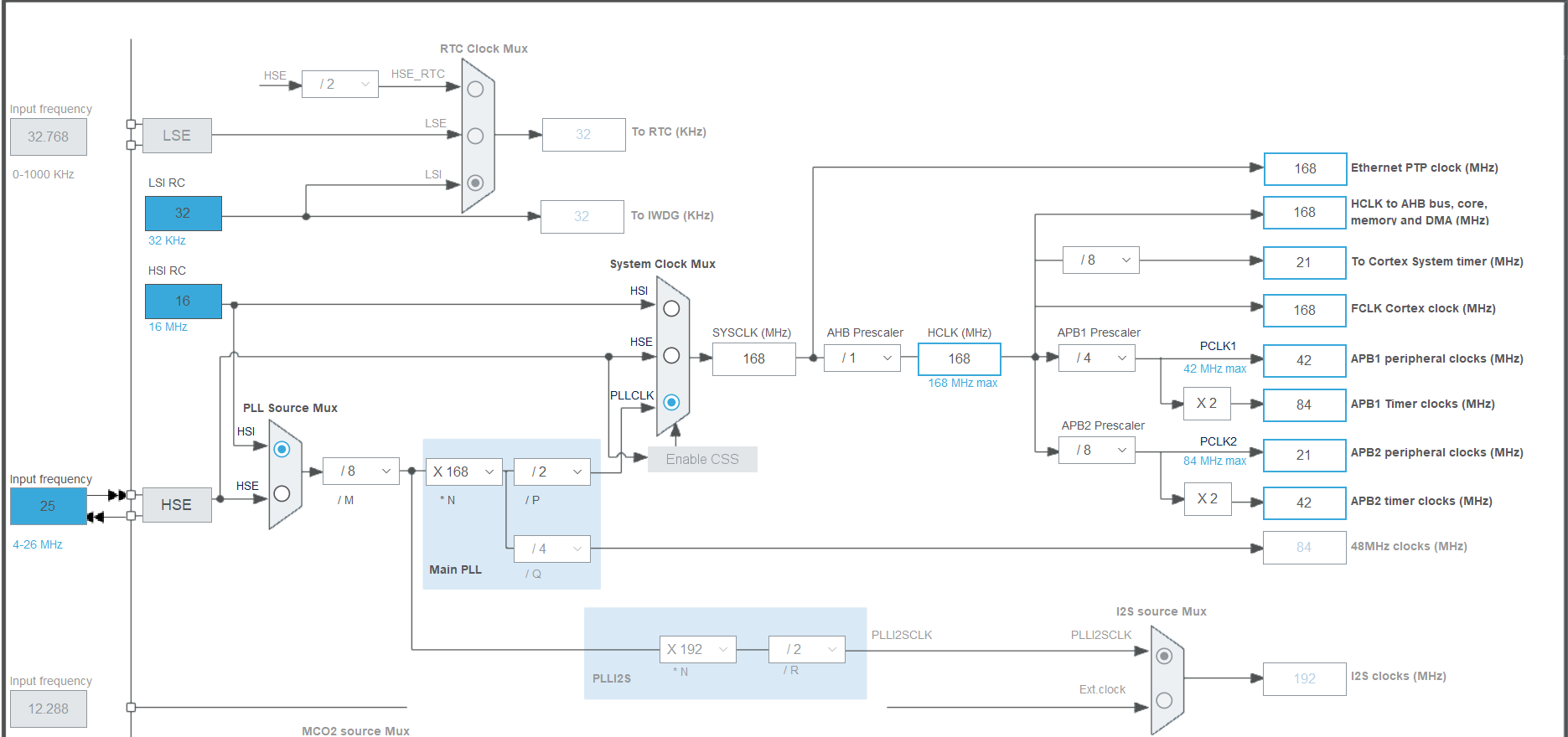The height and width of the screenshot is (737, 1568).
Task: Click the Ethernet PTP clock value
Action: [1305, 169]
